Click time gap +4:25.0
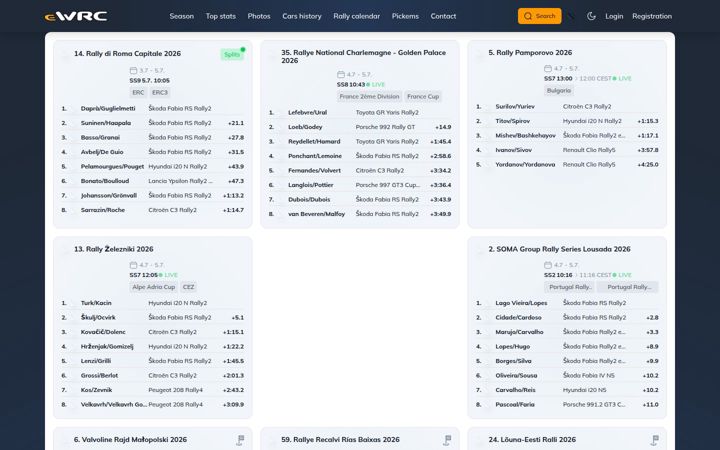 click(x=648, y=164)
